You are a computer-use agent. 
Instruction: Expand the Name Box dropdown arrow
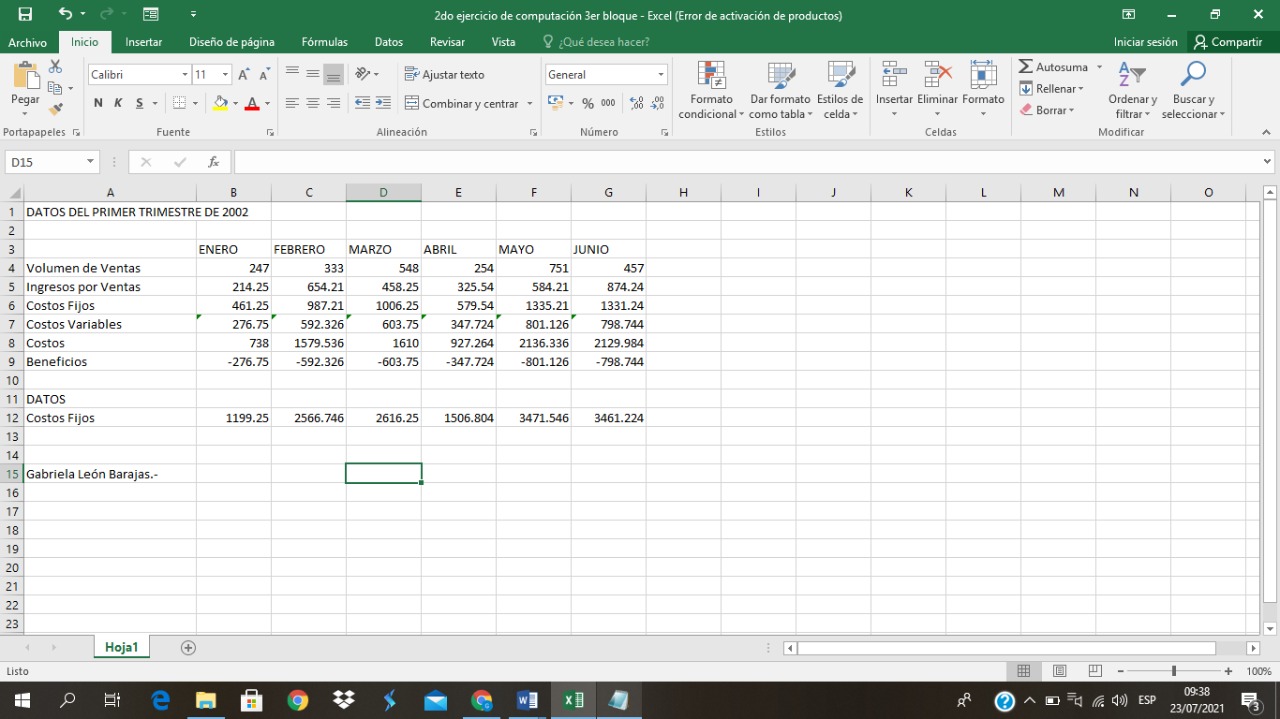point(90,162)
